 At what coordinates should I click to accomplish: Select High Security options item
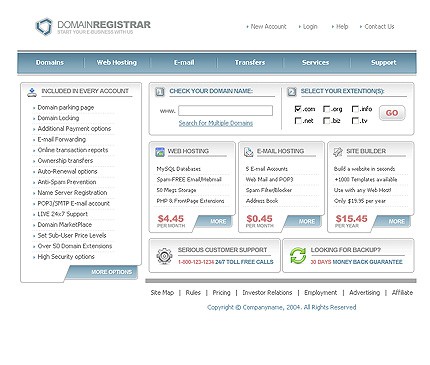point(66,257)
